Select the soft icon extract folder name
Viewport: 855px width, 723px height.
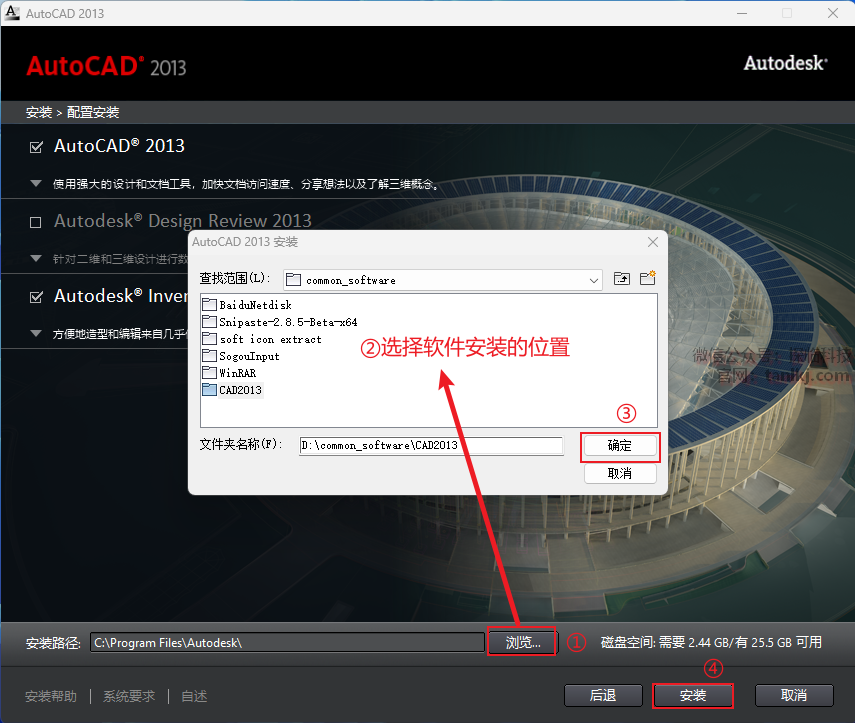pyautogui.click(x=270, y=339)
